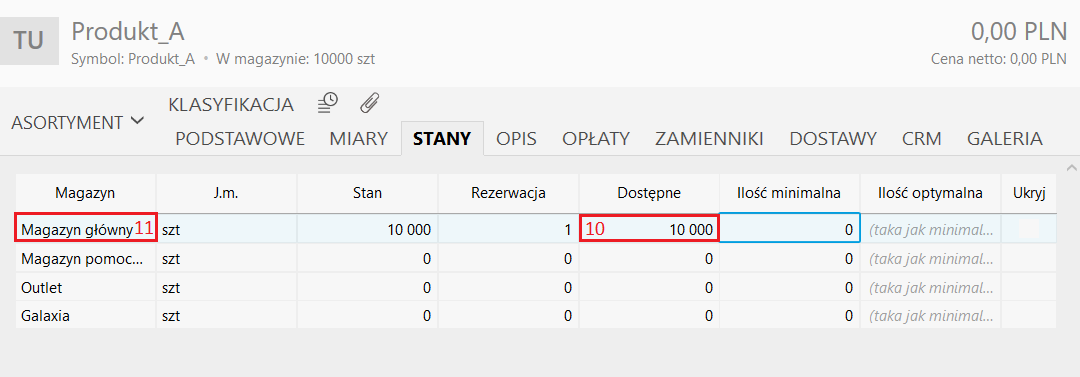Click Ilość minimalna field for Magazyn główny
The width and height of the screenshot is (1080, 377).
coord(789,229)
